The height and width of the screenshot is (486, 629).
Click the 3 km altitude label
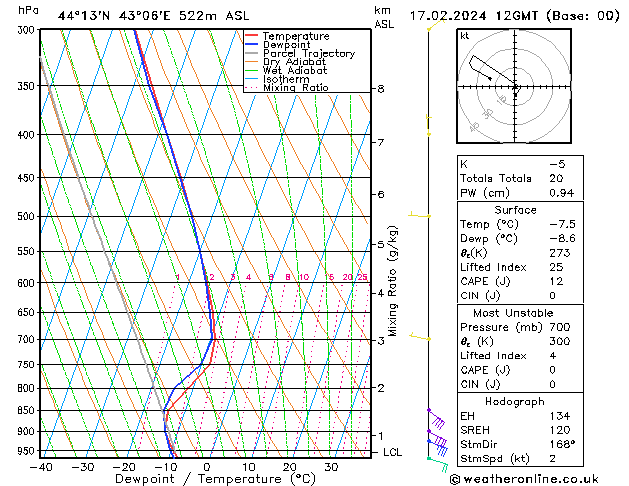(x=381, y=340)
